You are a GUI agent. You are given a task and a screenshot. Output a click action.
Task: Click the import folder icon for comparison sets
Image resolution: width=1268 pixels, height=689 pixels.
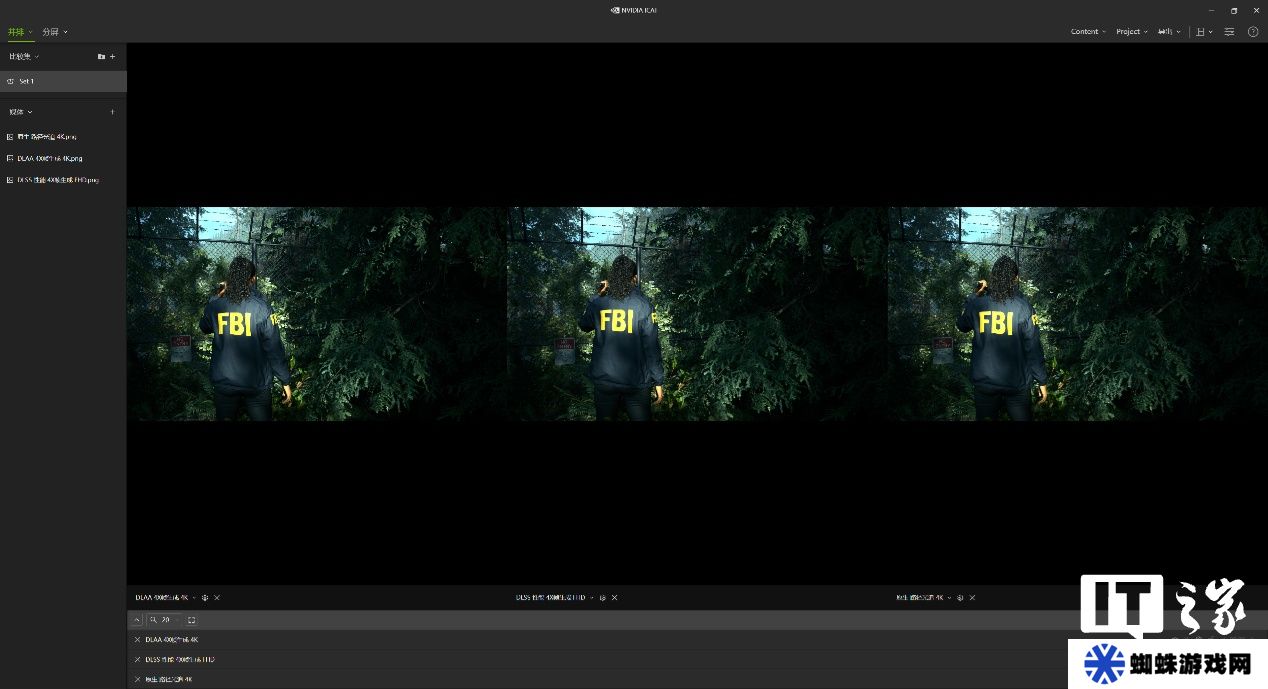tap(101, 57)
